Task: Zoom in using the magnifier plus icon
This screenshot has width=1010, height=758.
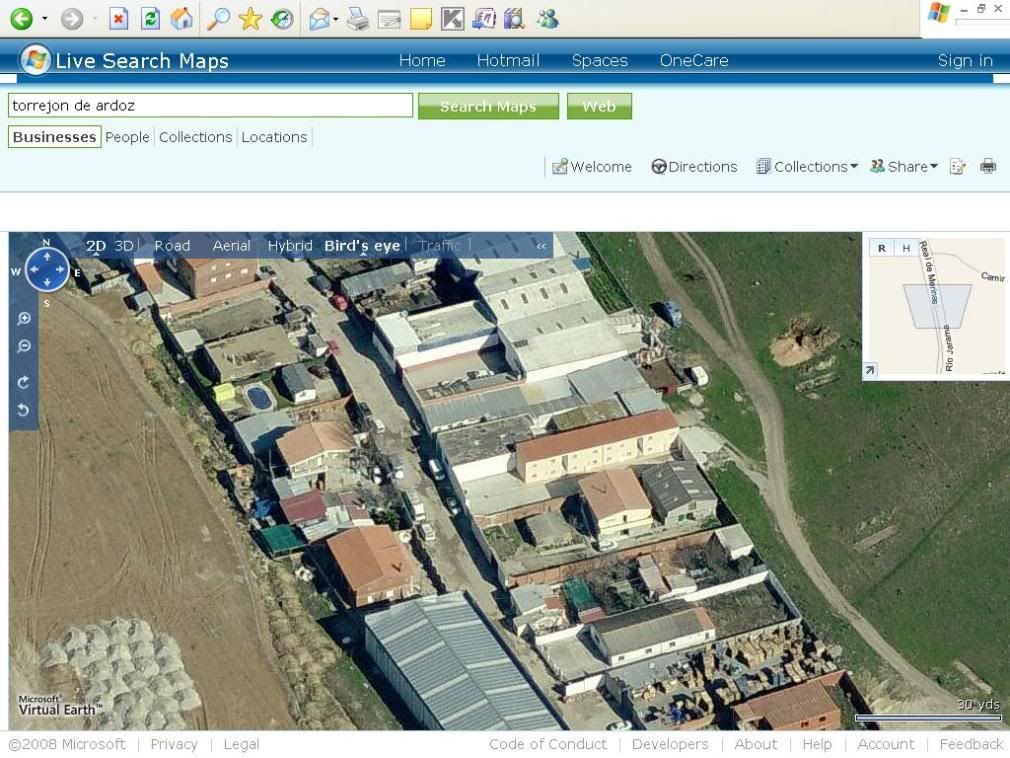Action: click(24, 319)
